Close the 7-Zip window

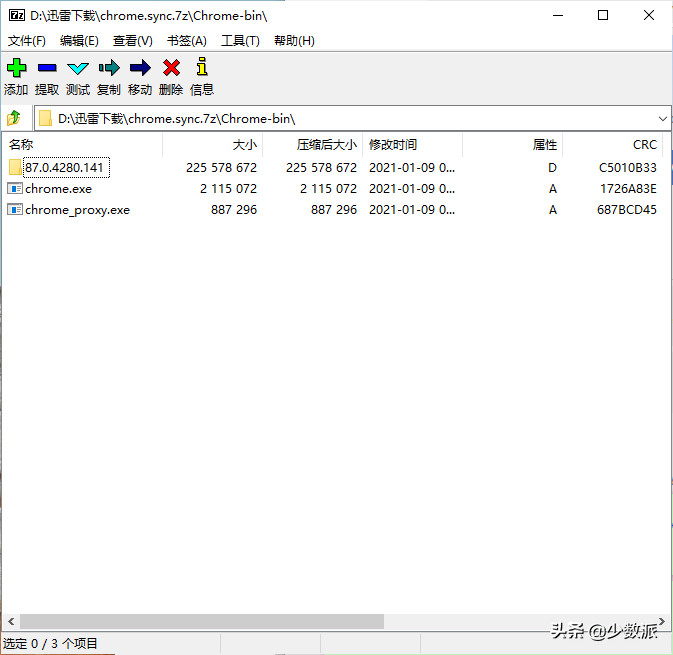pos(649,15)
